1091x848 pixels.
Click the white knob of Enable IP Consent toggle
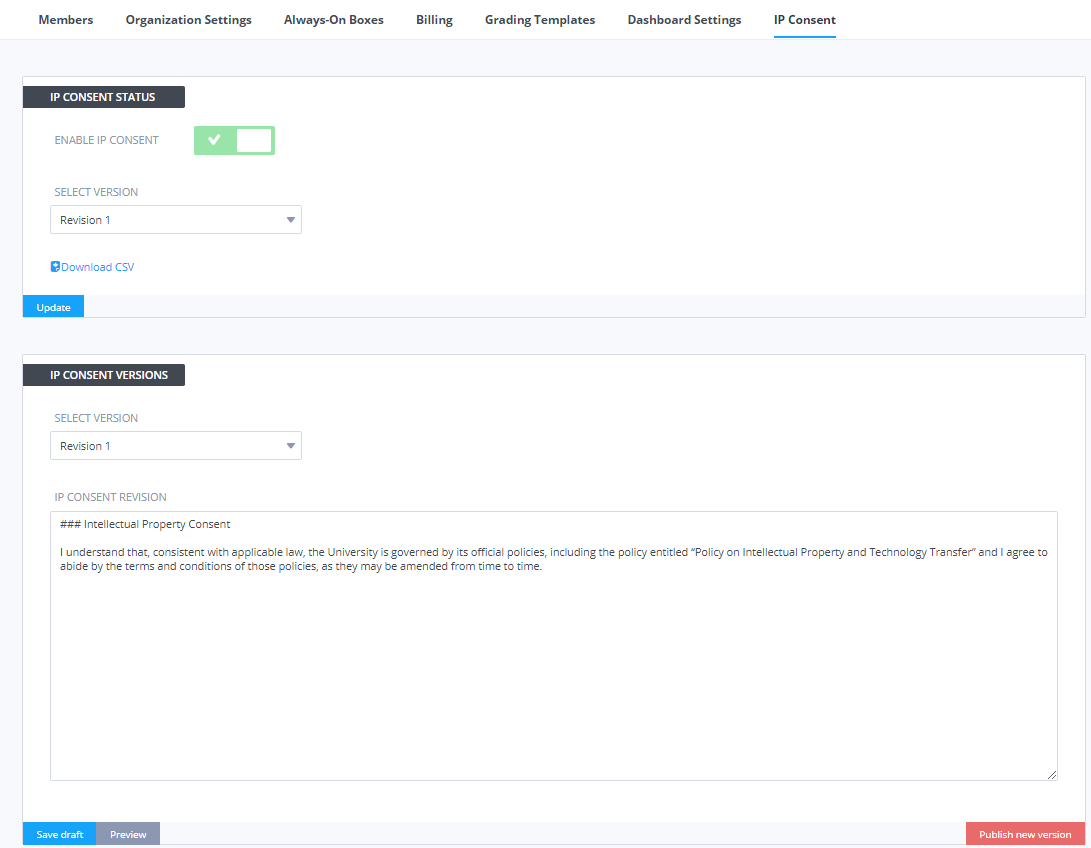[254, 140]
